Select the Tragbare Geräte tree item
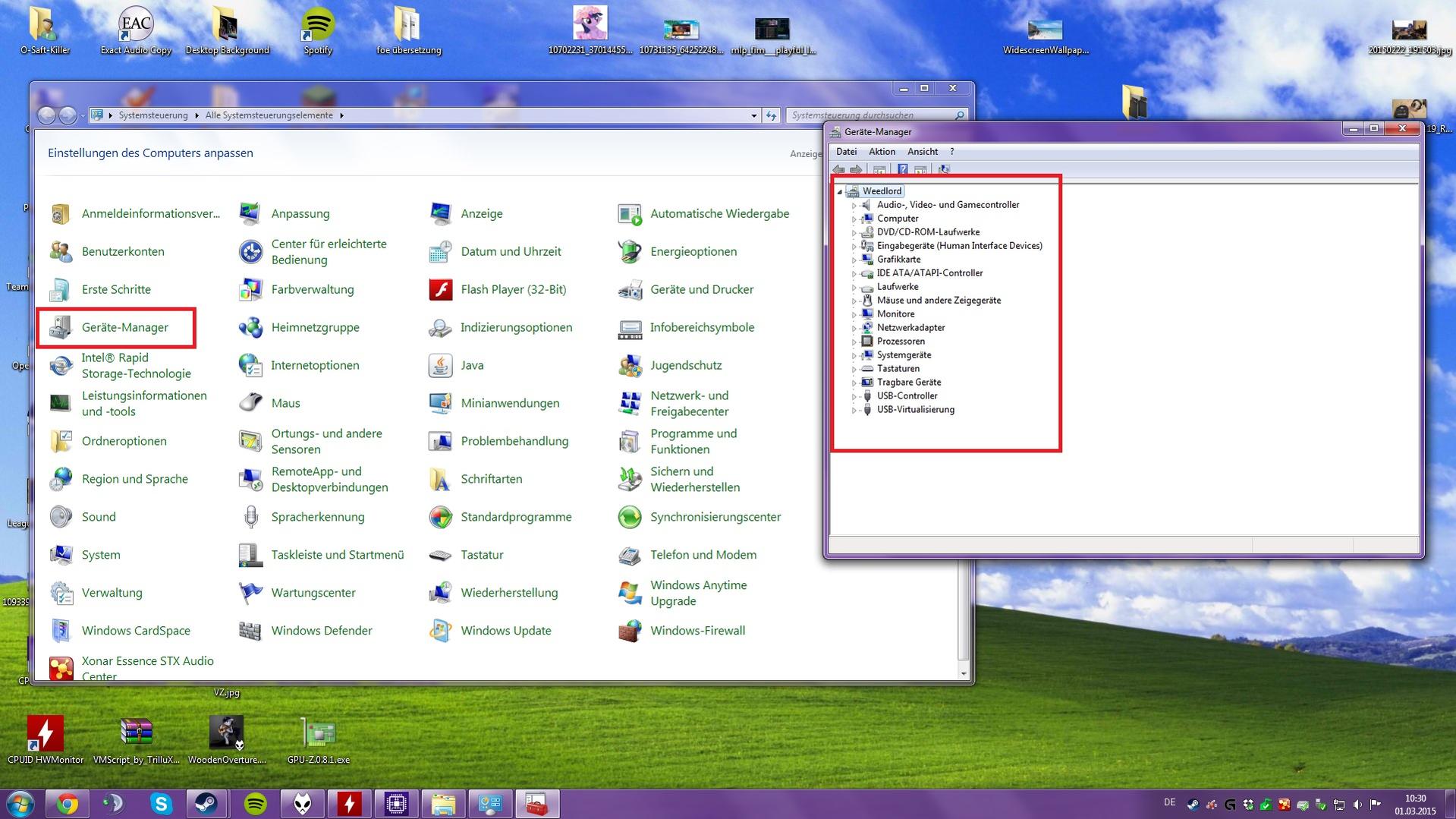Image resolution: width=1456 pixels, height=819 pixels. coord(909,383)
